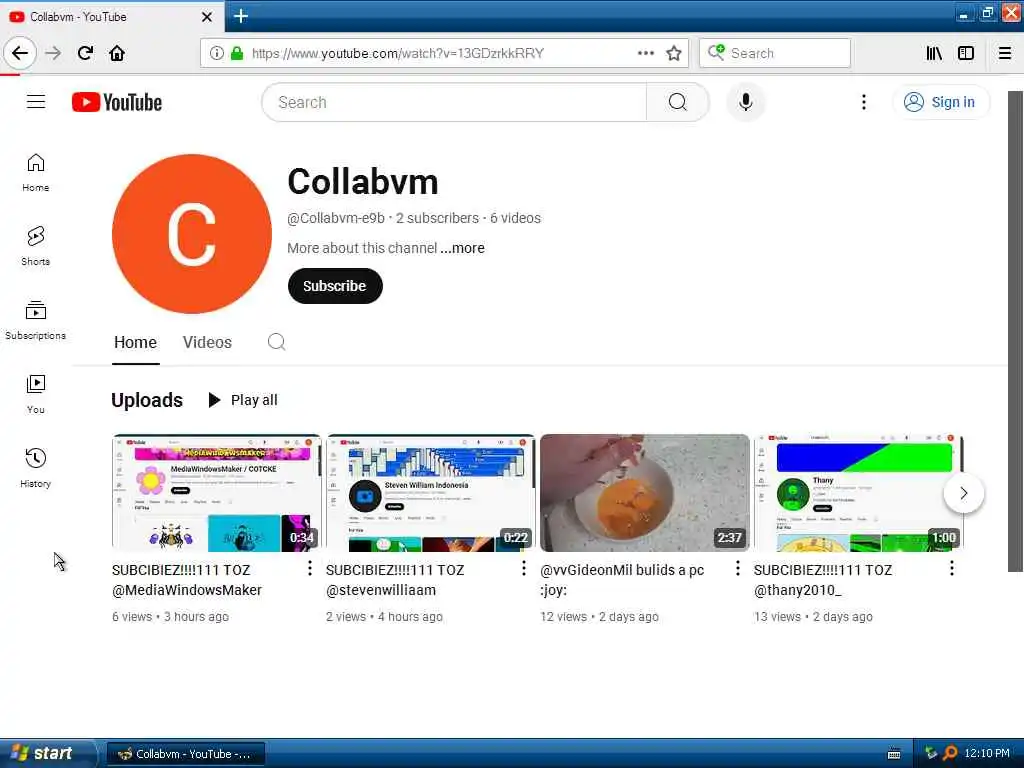Screen dimensions: 1024x768
Task: Click the network icon in system tray
Action: [931, 754]
